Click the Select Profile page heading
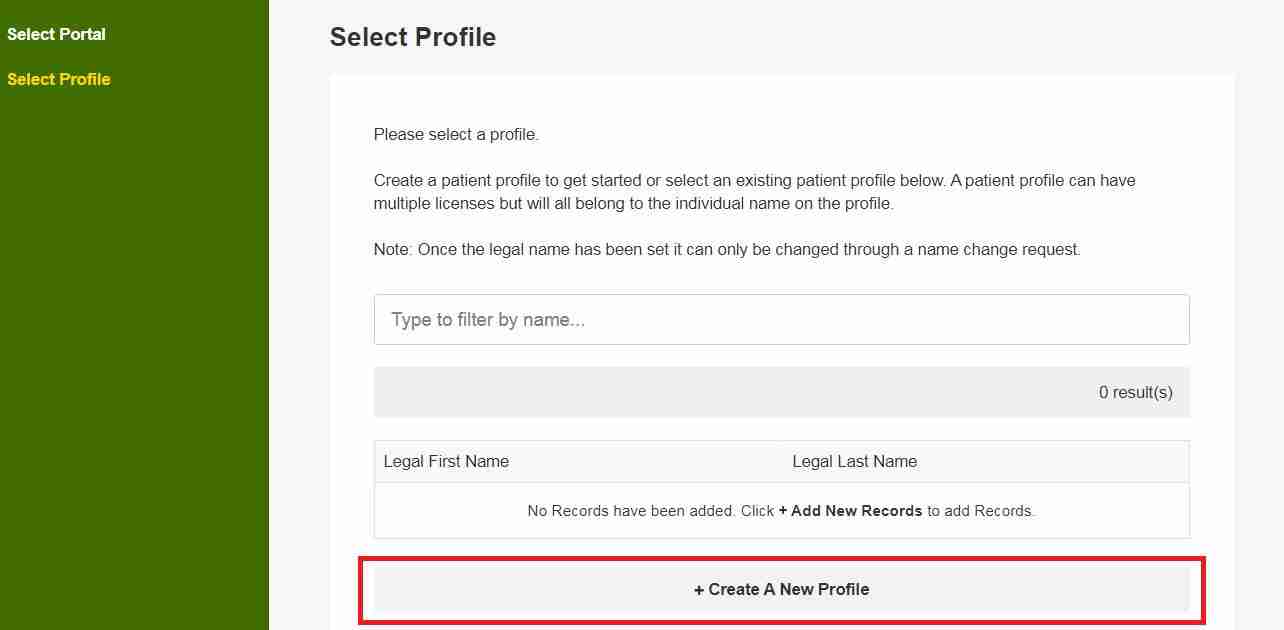 (412, 37)
